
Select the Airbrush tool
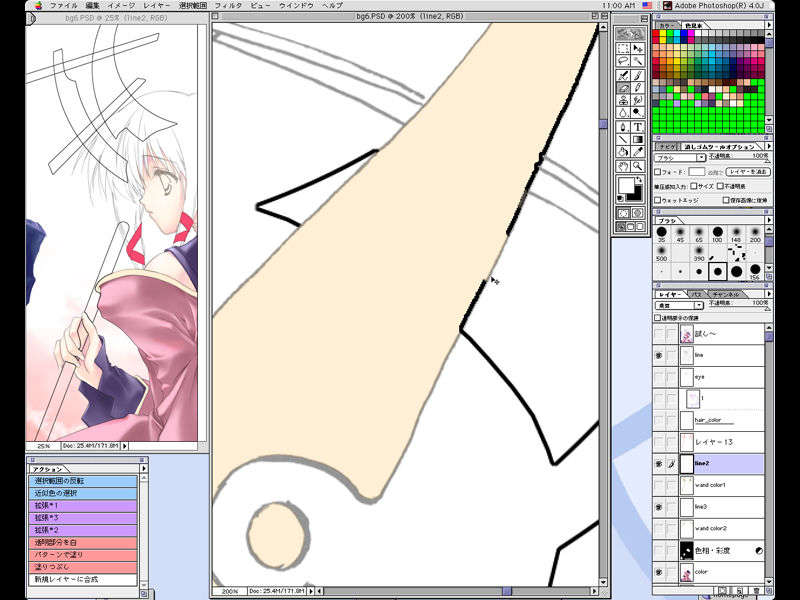click(623, 75)
